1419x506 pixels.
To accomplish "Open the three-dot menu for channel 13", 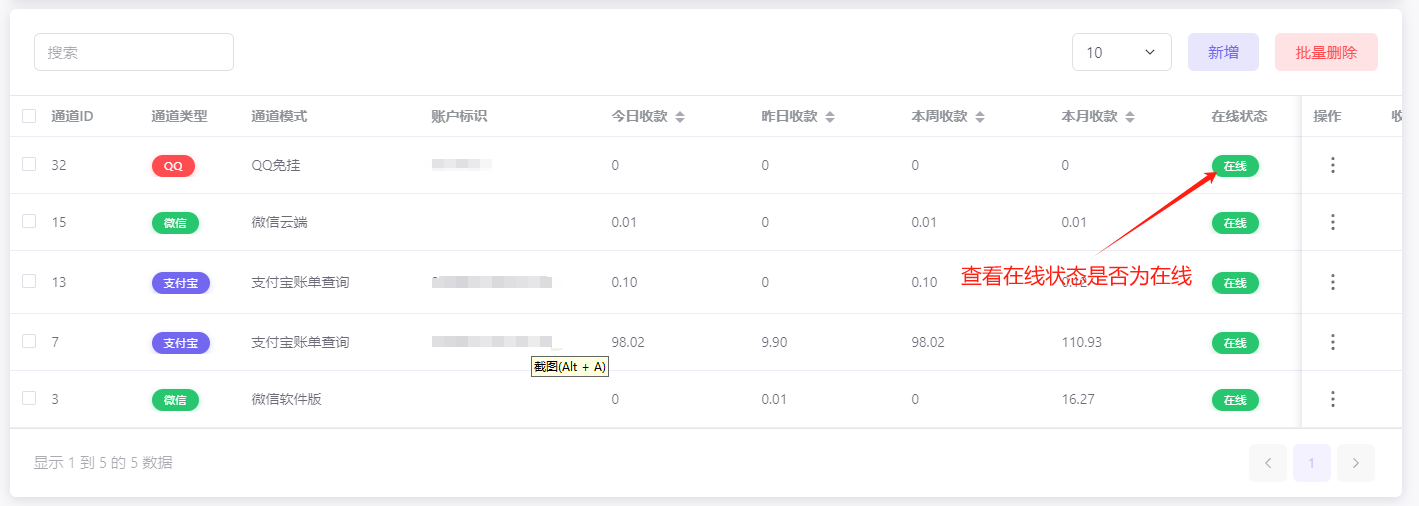I will [x=1332, y=282].
